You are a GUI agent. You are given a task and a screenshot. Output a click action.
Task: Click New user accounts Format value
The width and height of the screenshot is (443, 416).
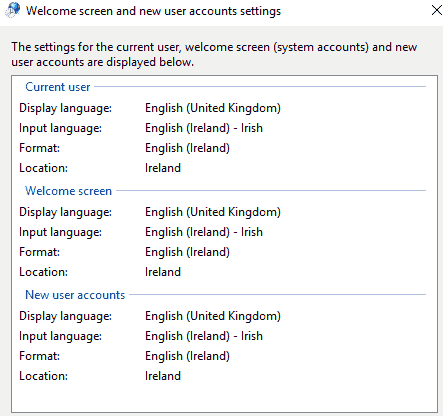187,356
